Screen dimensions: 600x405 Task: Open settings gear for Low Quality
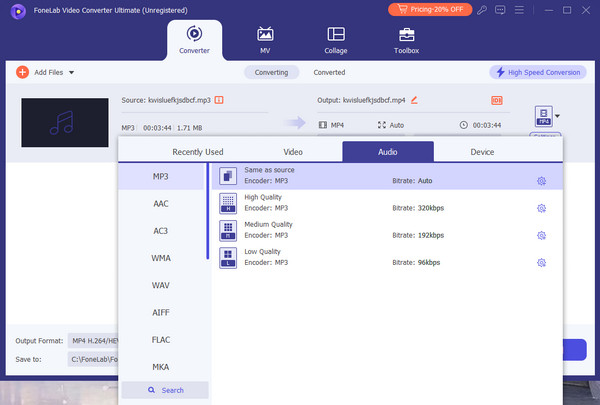[541, 262]
